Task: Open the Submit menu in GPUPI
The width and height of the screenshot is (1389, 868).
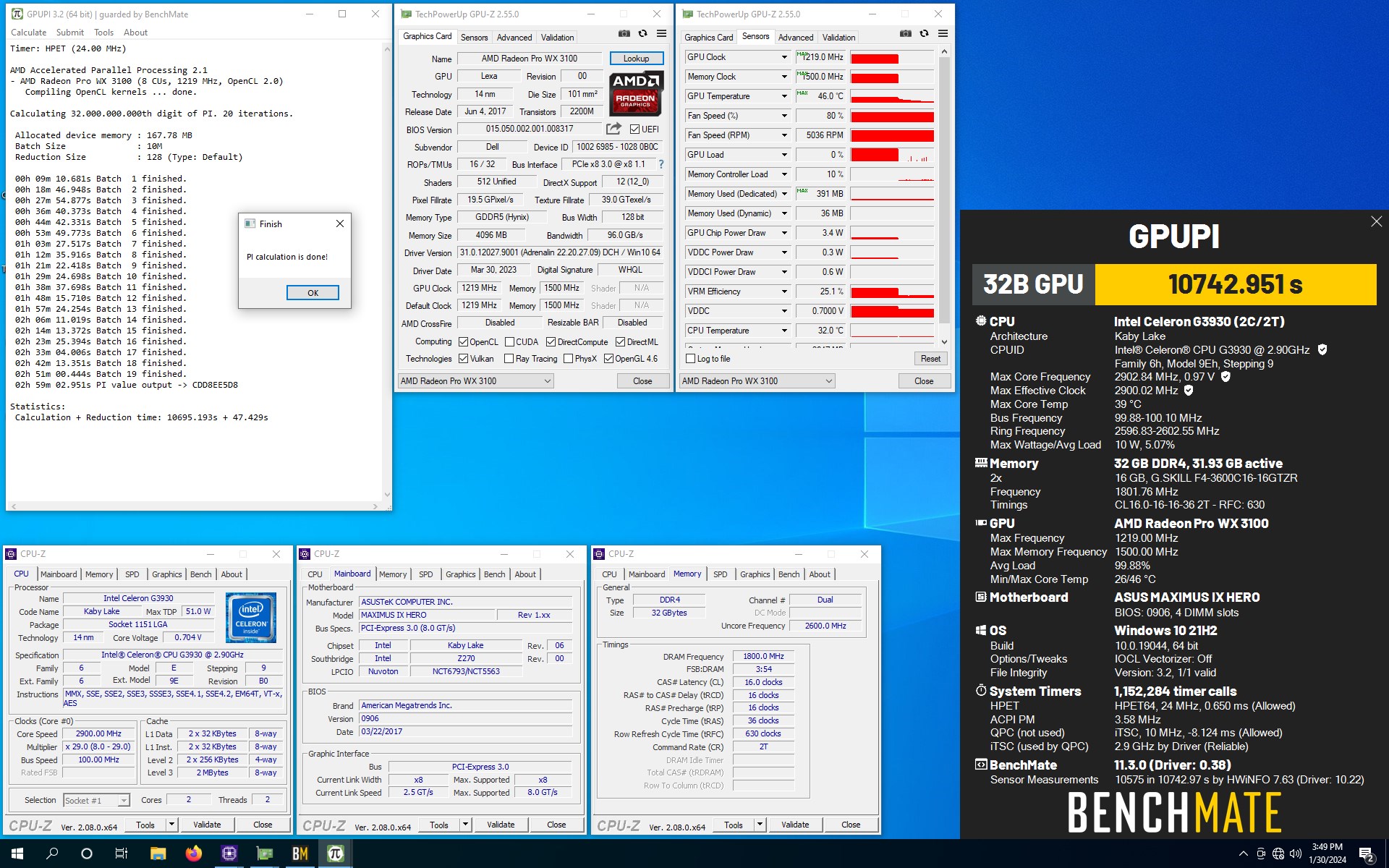Action: [x=70, y=33]
